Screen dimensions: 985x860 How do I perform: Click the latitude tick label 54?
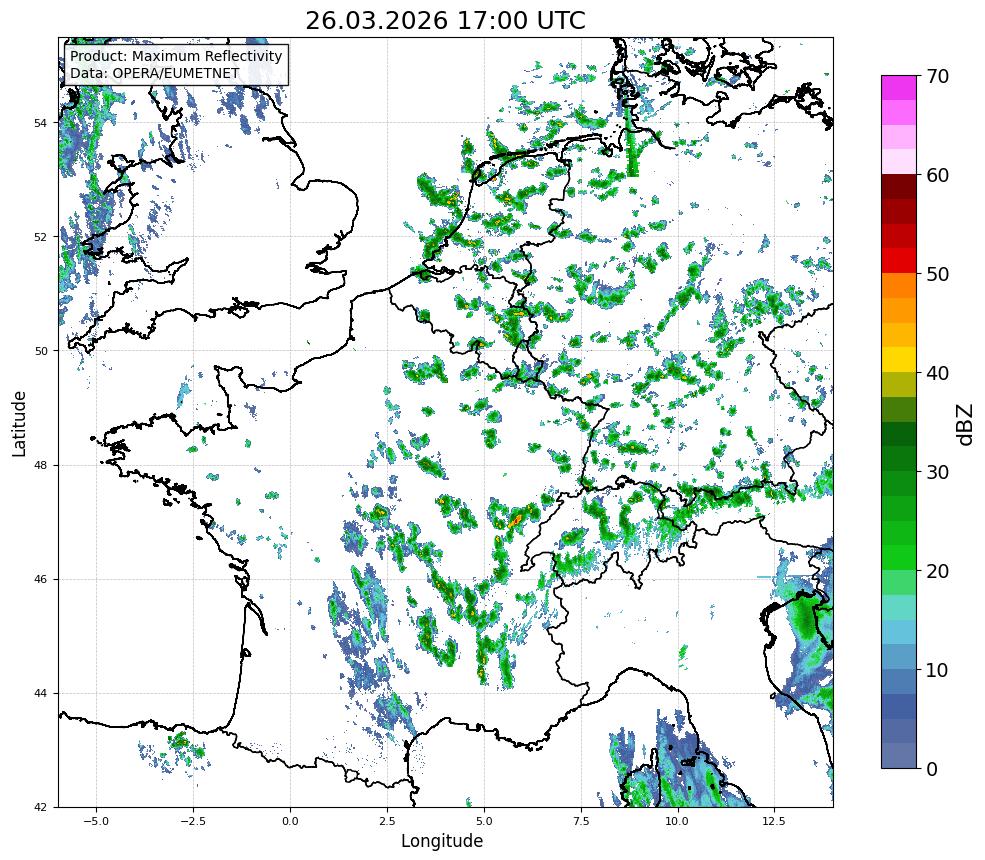41,122
